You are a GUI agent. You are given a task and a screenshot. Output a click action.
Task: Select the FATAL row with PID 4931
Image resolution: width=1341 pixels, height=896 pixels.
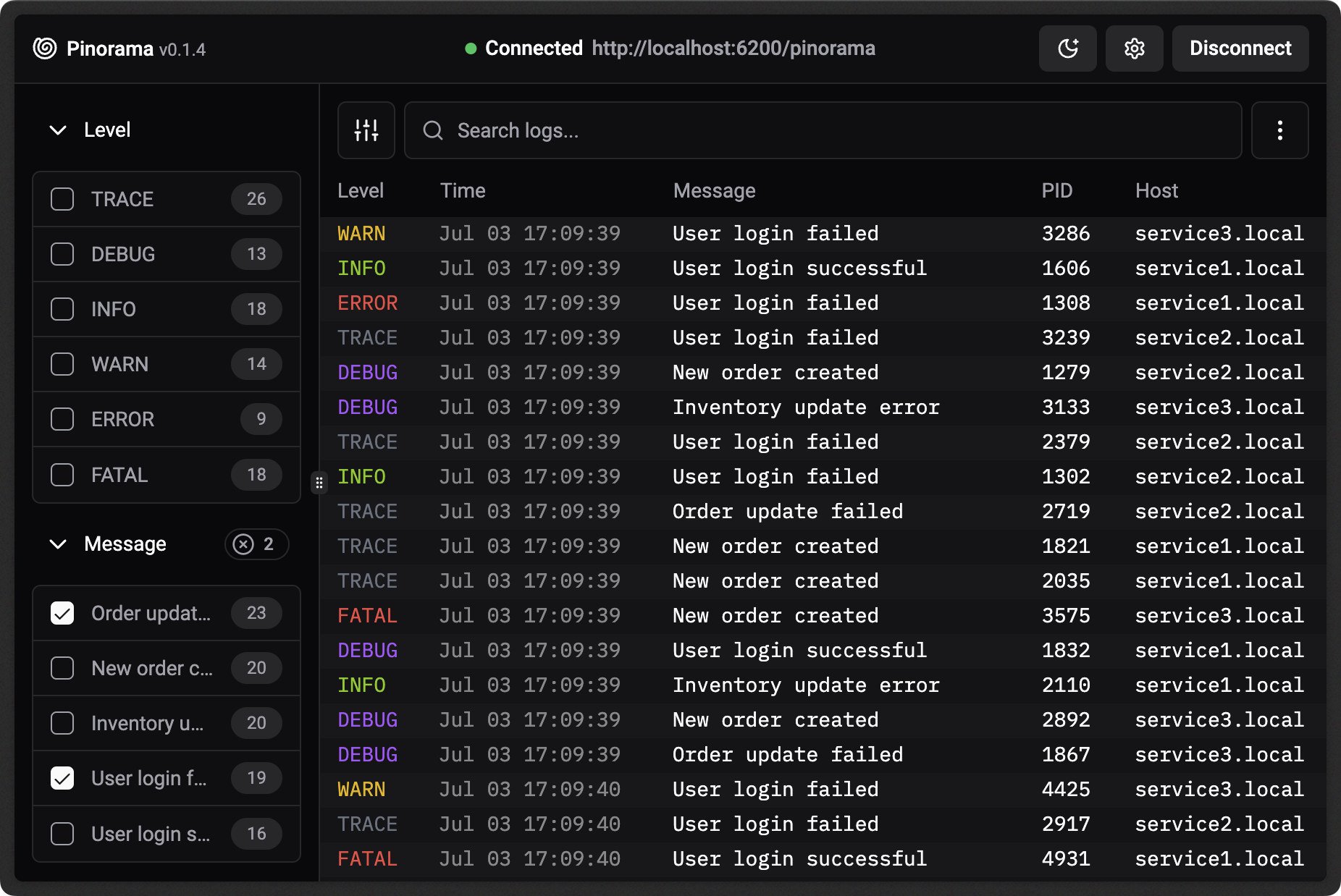tap(823, 859)
